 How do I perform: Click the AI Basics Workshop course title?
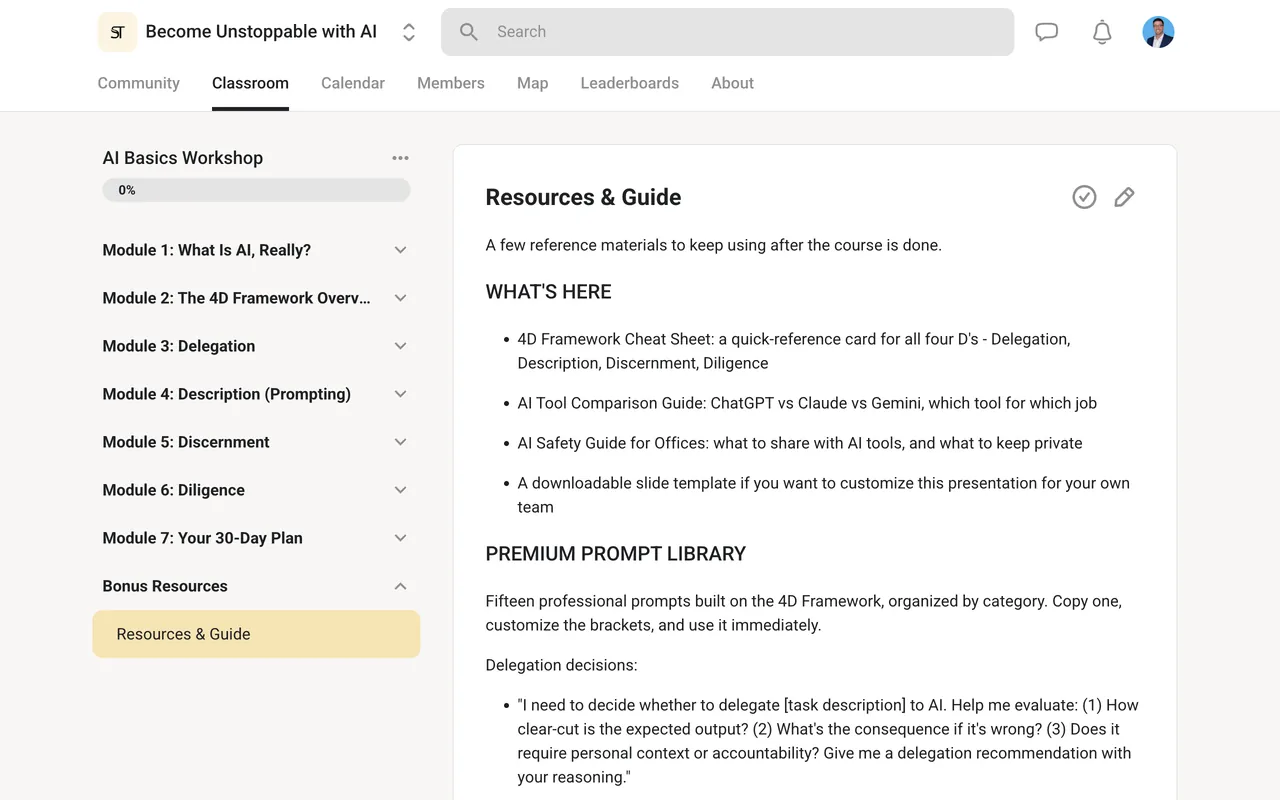coord(183,158)
